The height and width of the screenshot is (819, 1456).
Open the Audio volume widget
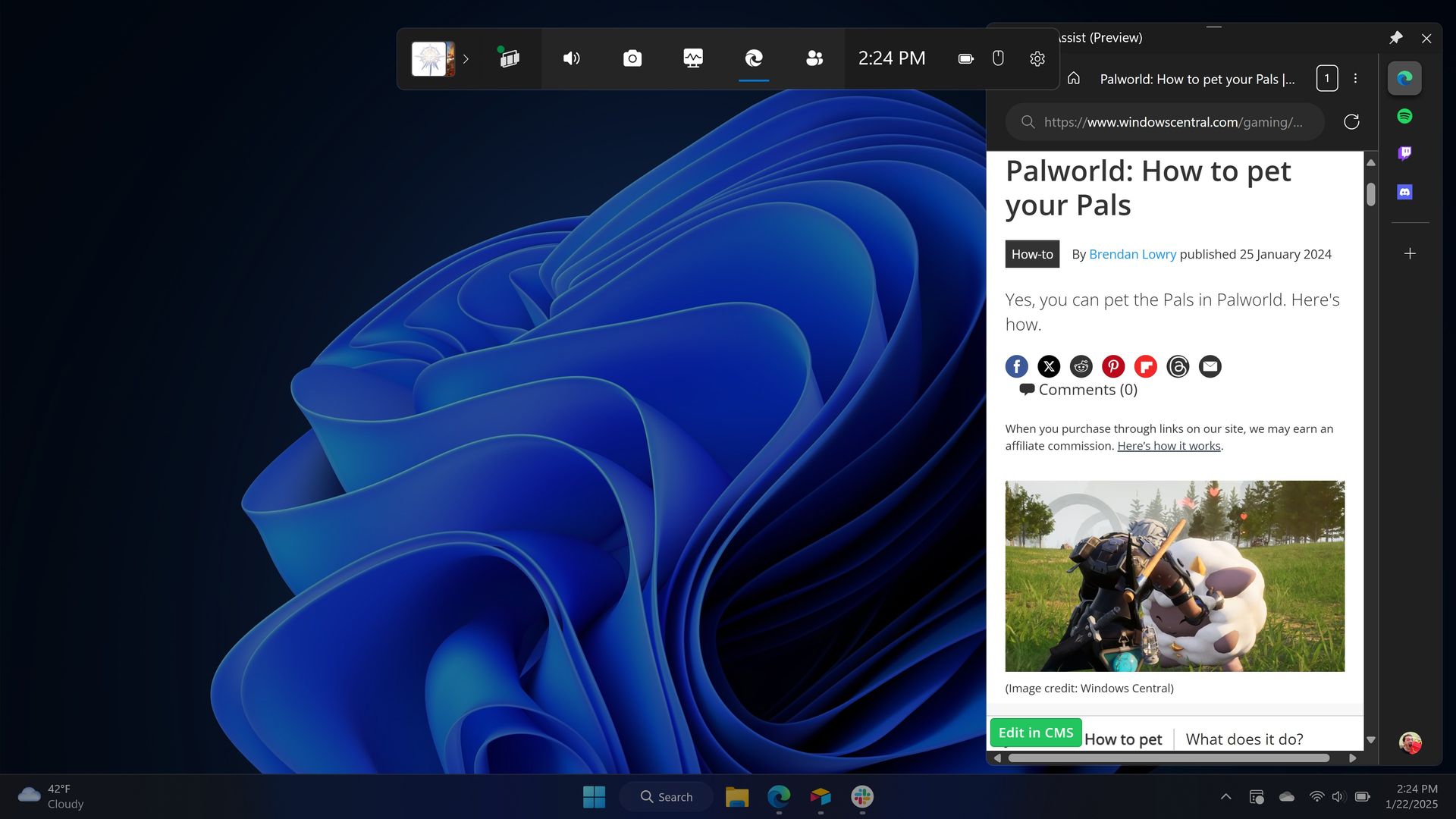point(572,58)
